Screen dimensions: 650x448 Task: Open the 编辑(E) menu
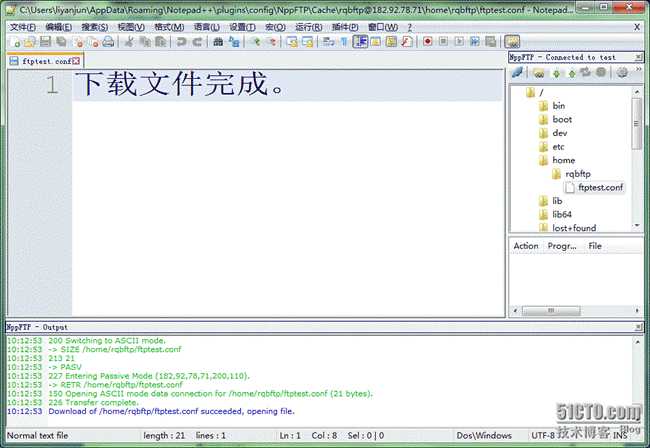click(x=58, y=27)
